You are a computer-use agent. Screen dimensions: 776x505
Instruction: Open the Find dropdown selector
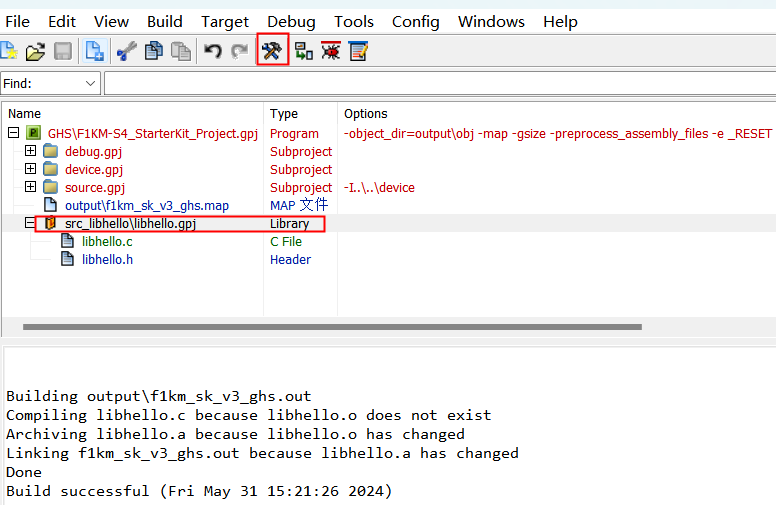click(91, 84)
